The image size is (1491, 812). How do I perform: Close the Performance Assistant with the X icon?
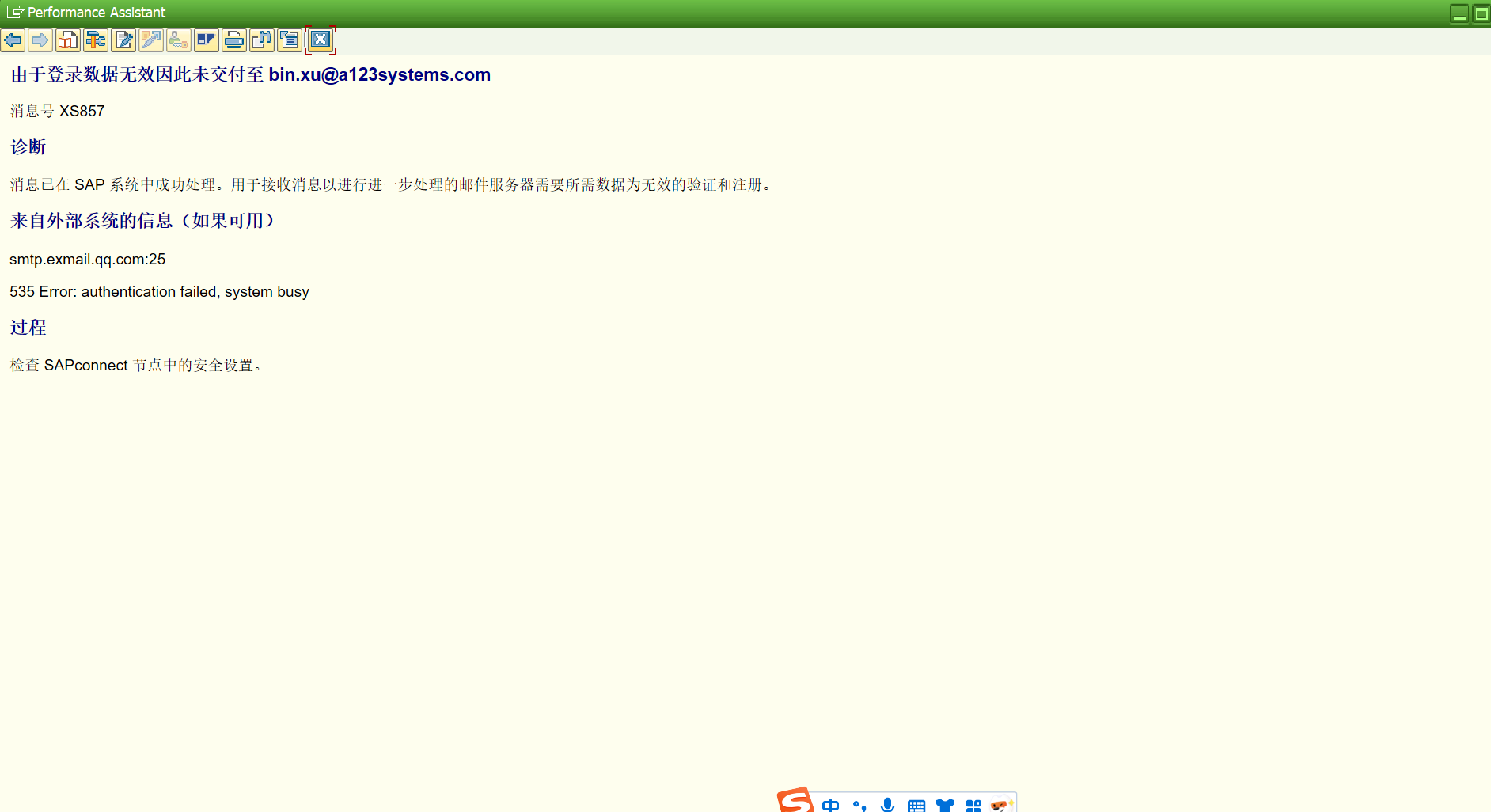pos(320,40)
